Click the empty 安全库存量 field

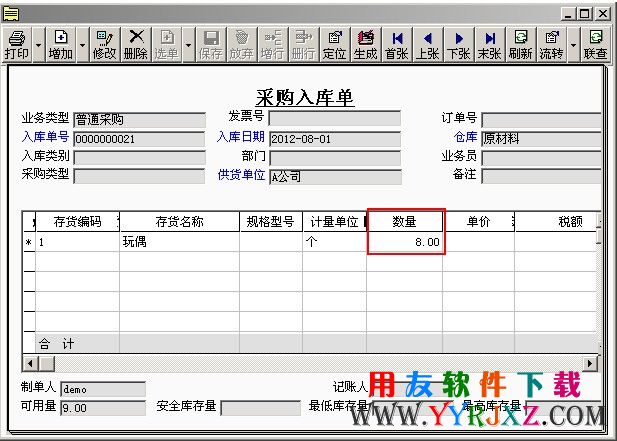pyautogui.click(x=260, y=408)
